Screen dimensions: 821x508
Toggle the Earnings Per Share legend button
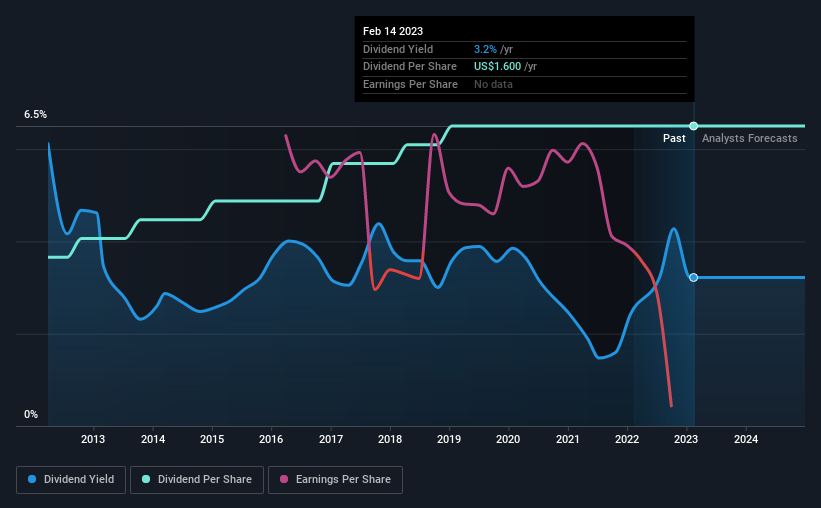click(335, 480)
